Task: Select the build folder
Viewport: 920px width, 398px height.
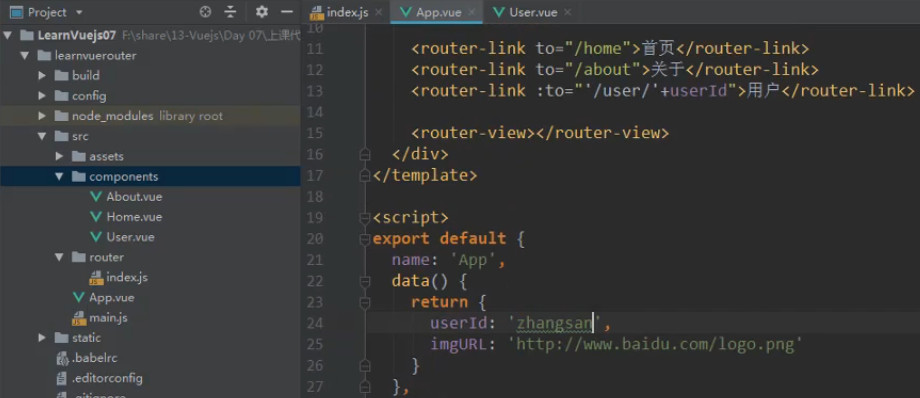Action: pyautogui.click(x=85, y=76)
